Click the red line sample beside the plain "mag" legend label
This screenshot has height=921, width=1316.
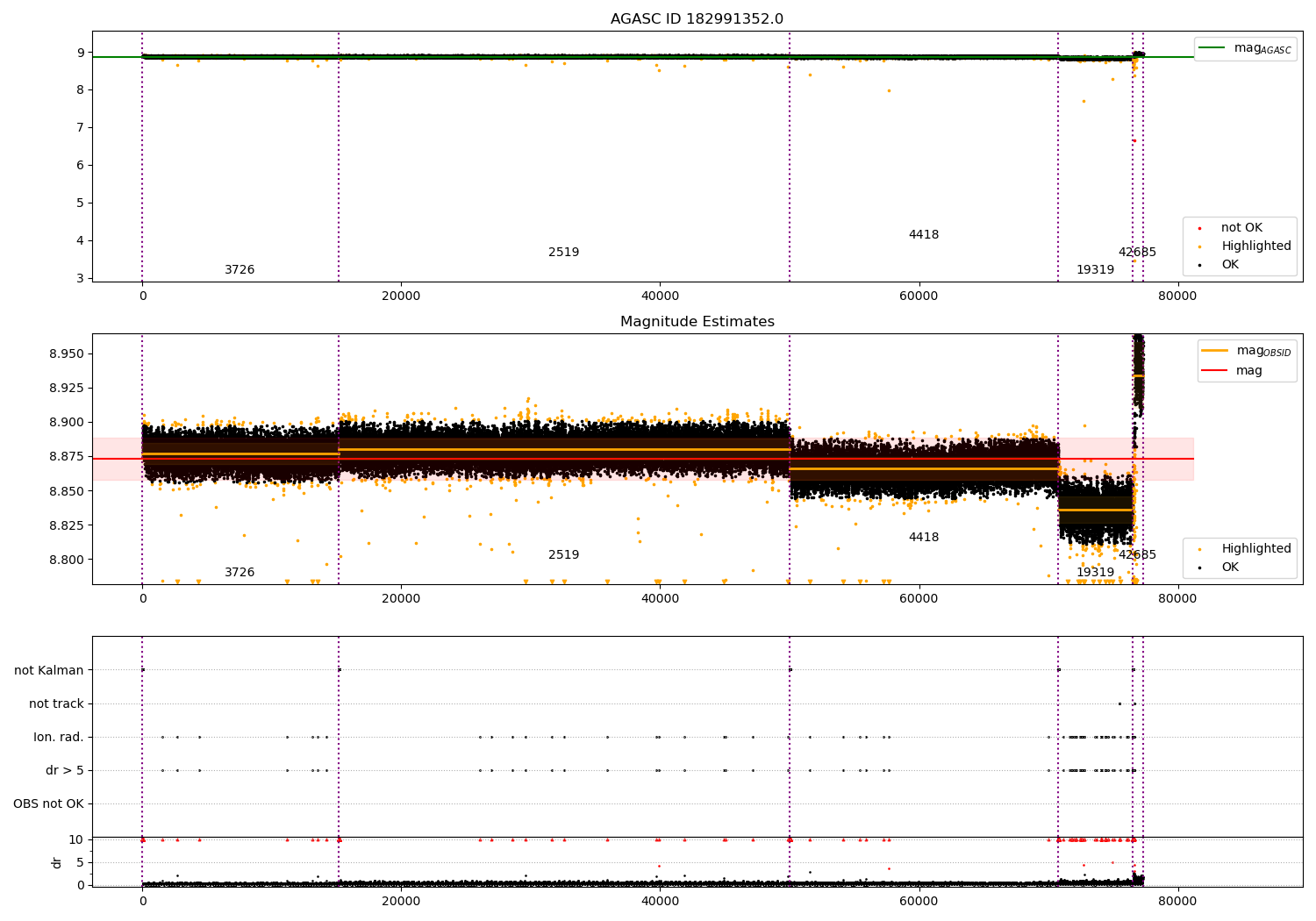(1214, 370)
